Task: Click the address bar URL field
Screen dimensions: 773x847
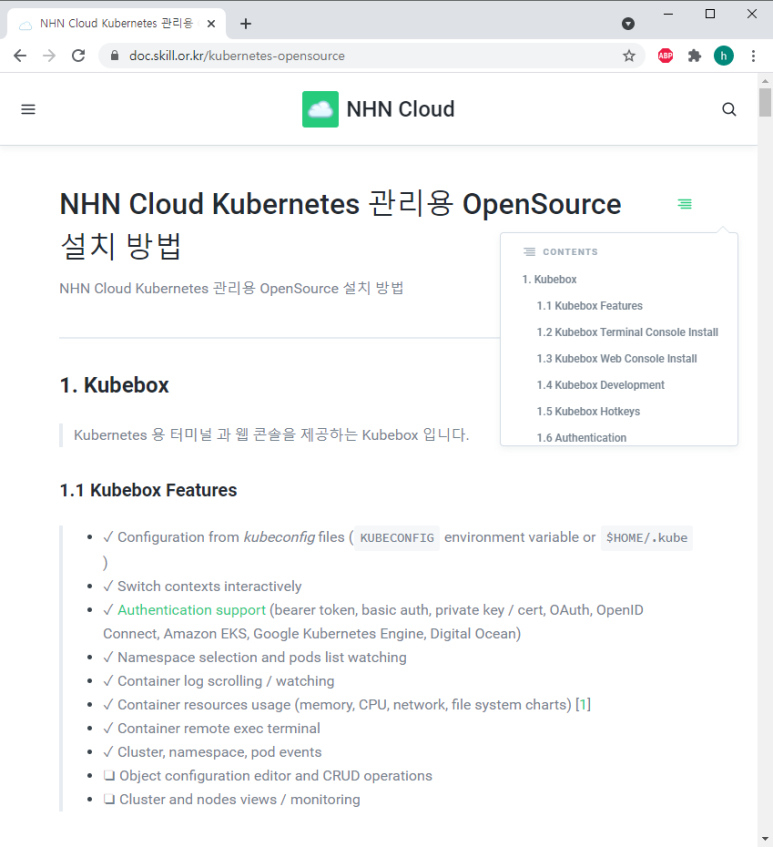Action: coord(373,56)
